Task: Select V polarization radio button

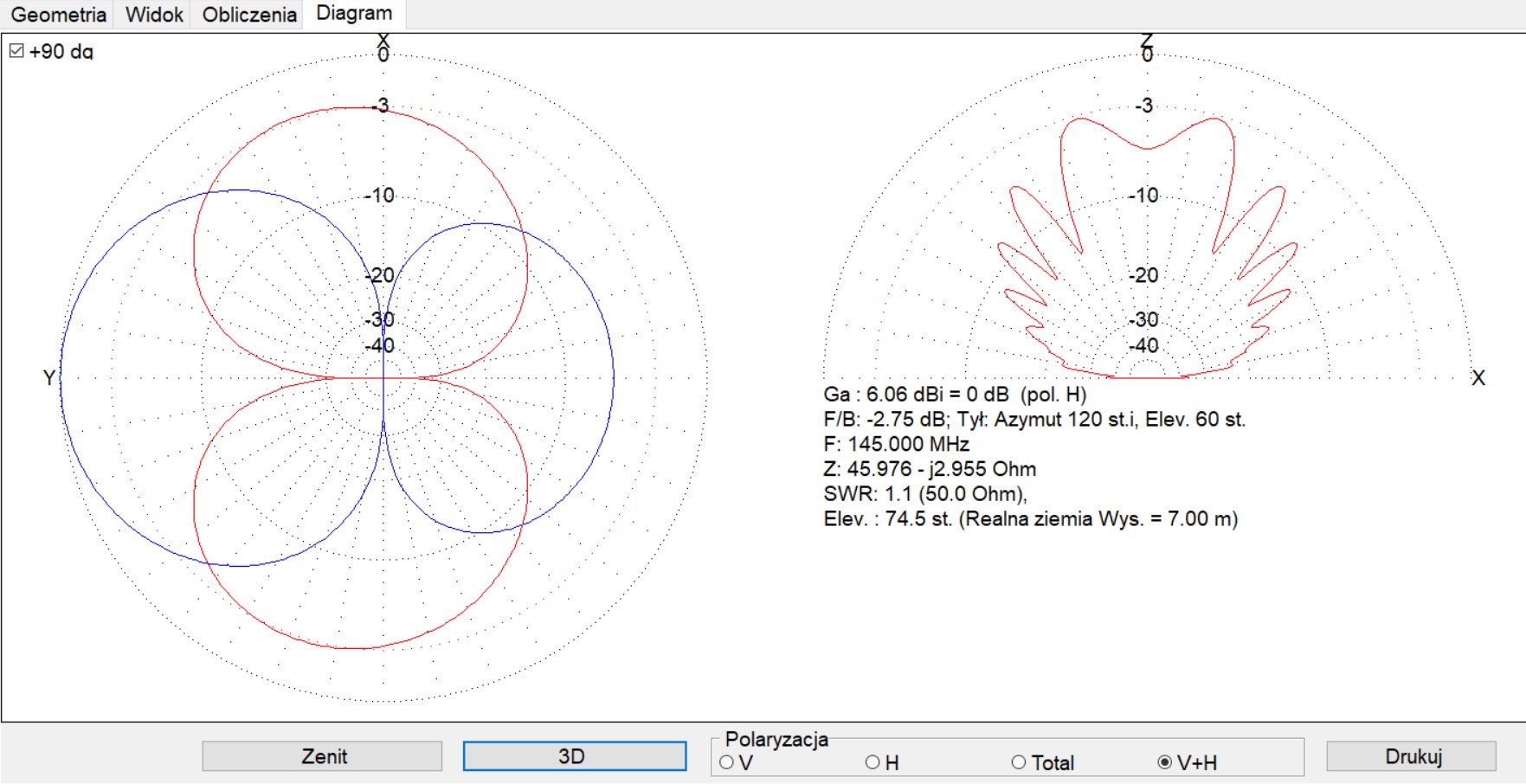Action: 727,762
